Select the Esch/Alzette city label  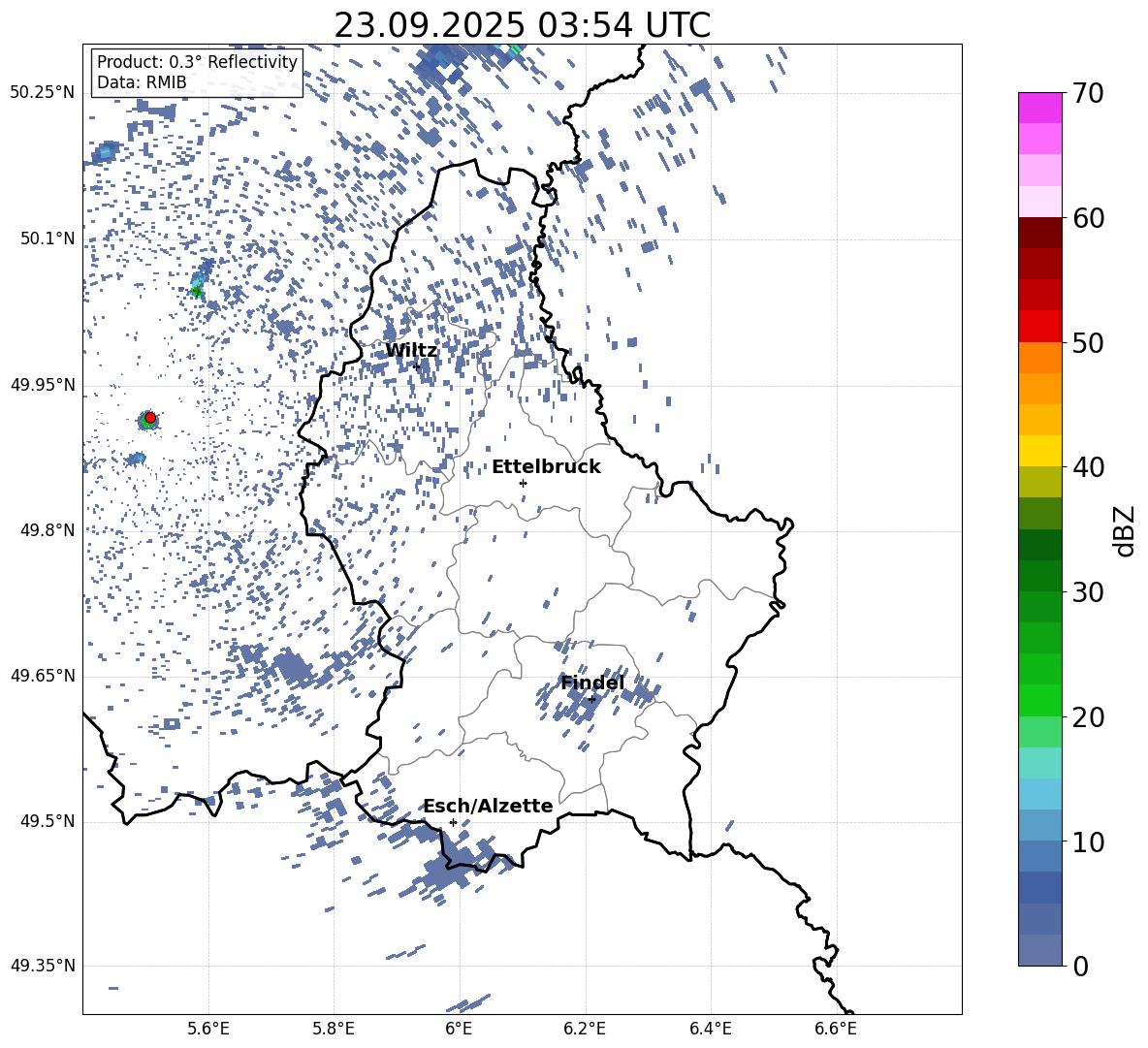click(488, 807)
